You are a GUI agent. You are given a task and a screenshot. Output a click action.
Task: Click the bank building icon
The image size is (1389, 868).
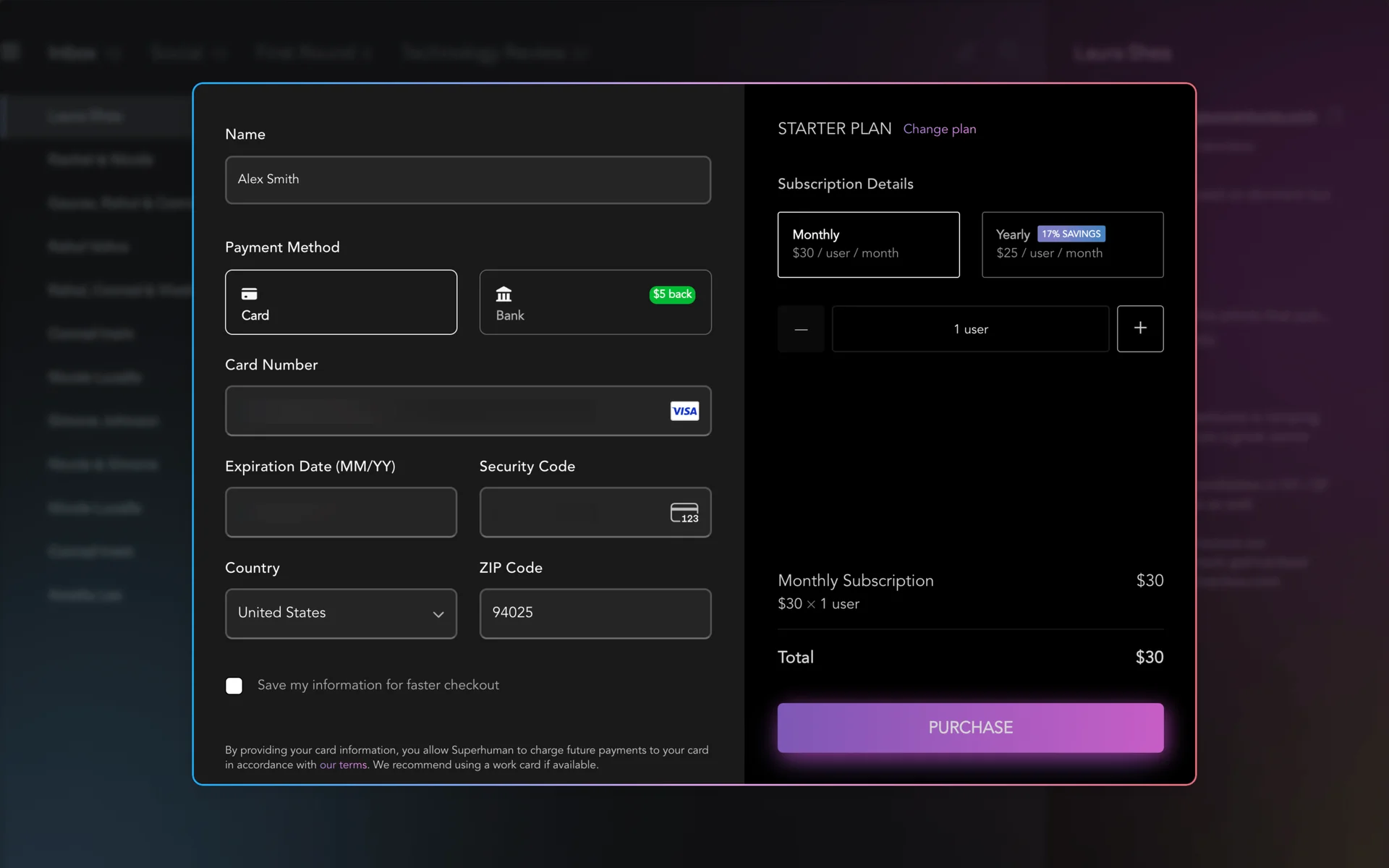pyautogui.click(x=504, y=294)
